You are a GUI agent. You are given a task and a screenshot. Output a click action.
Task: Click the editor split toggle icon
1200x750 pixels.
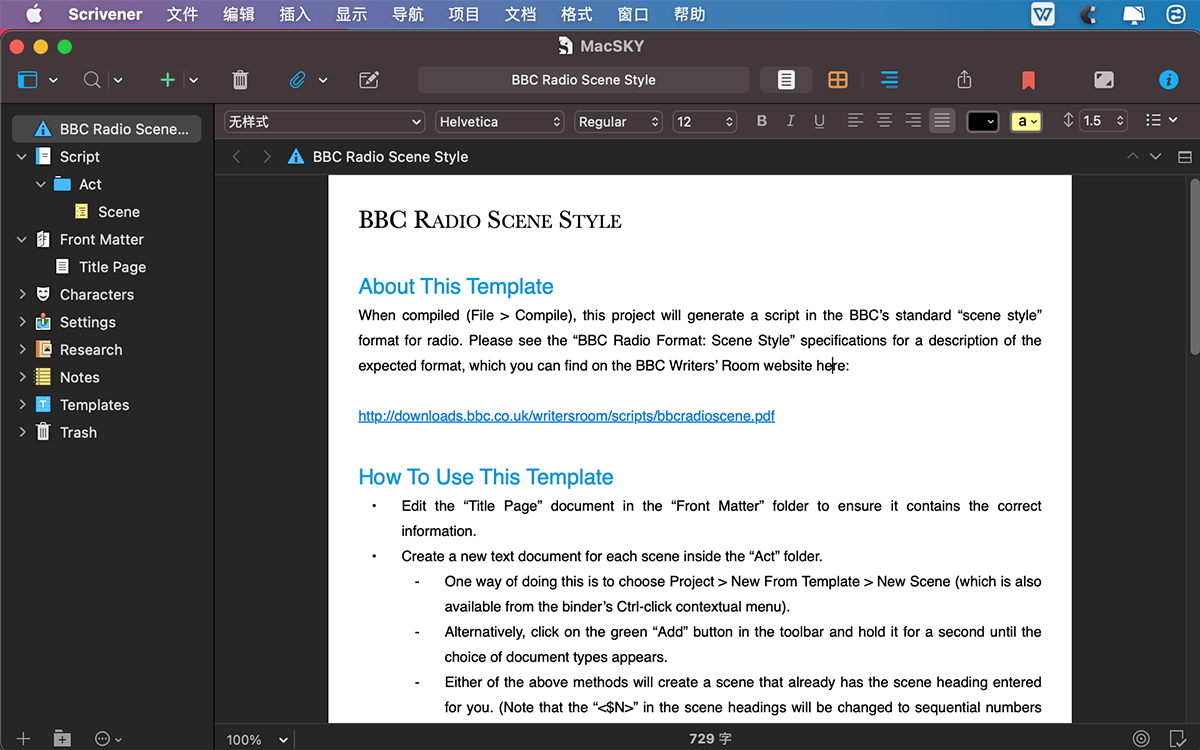[x=1185, y=157]
